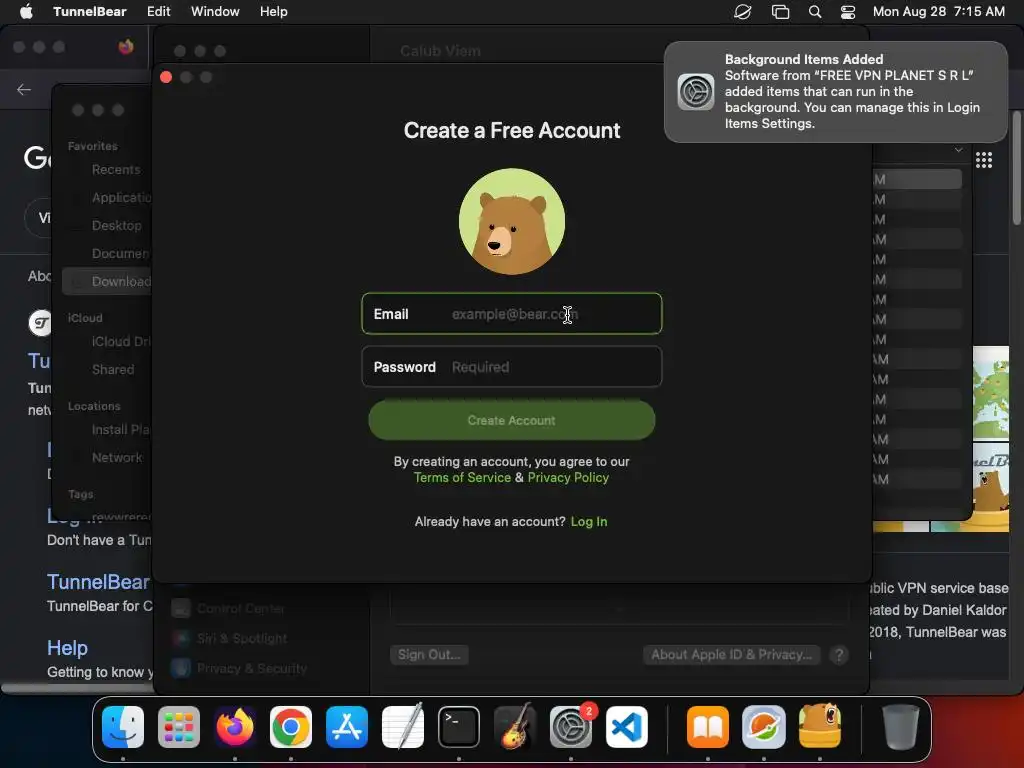Click the browser vertical scrollbar
Image resolution: width=1024 pixels, height=768 pixels.
1017,168
